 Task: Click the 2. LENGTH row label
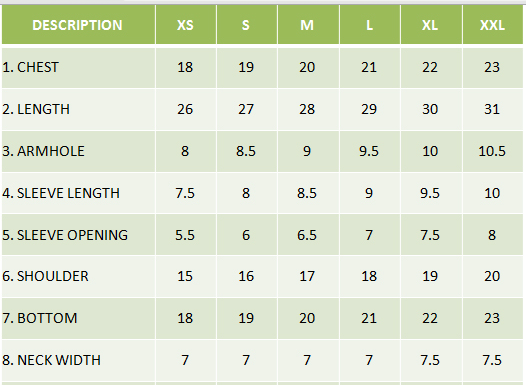pos(36,109)
